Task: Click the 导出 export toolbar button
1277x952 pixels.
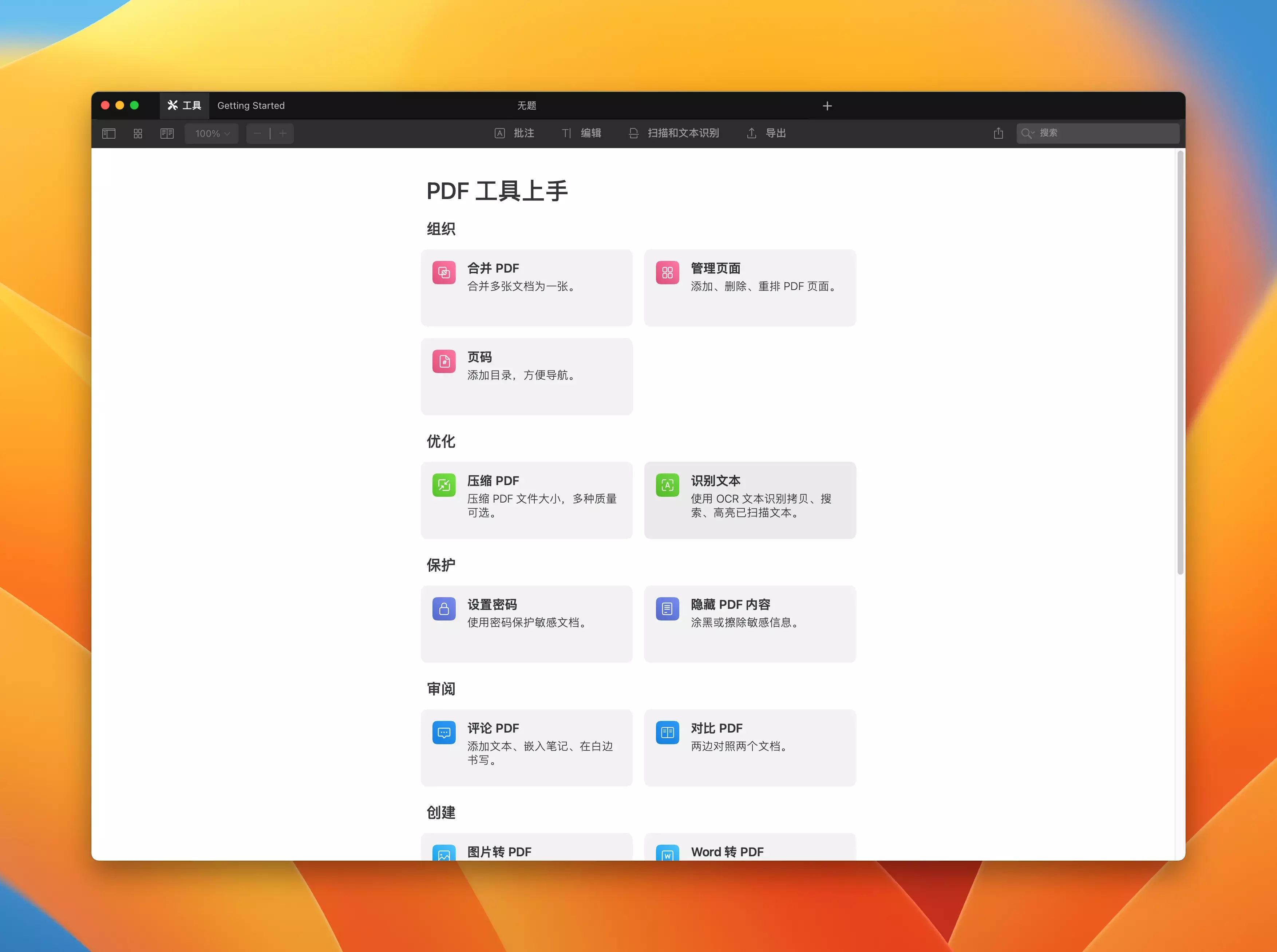Action: (767, 133)
